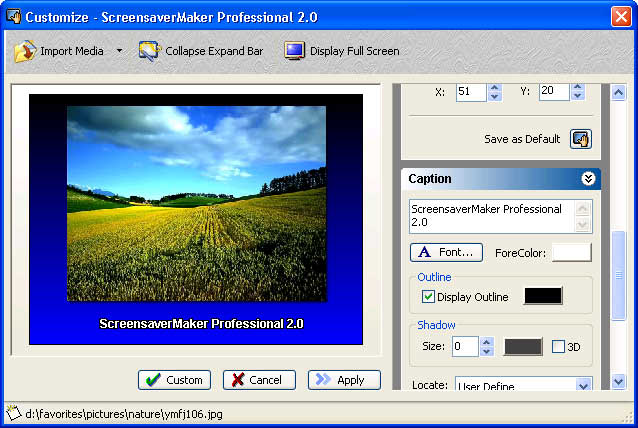Close the Customize window
Screen dimensions: 638x428
coord(621,17)
